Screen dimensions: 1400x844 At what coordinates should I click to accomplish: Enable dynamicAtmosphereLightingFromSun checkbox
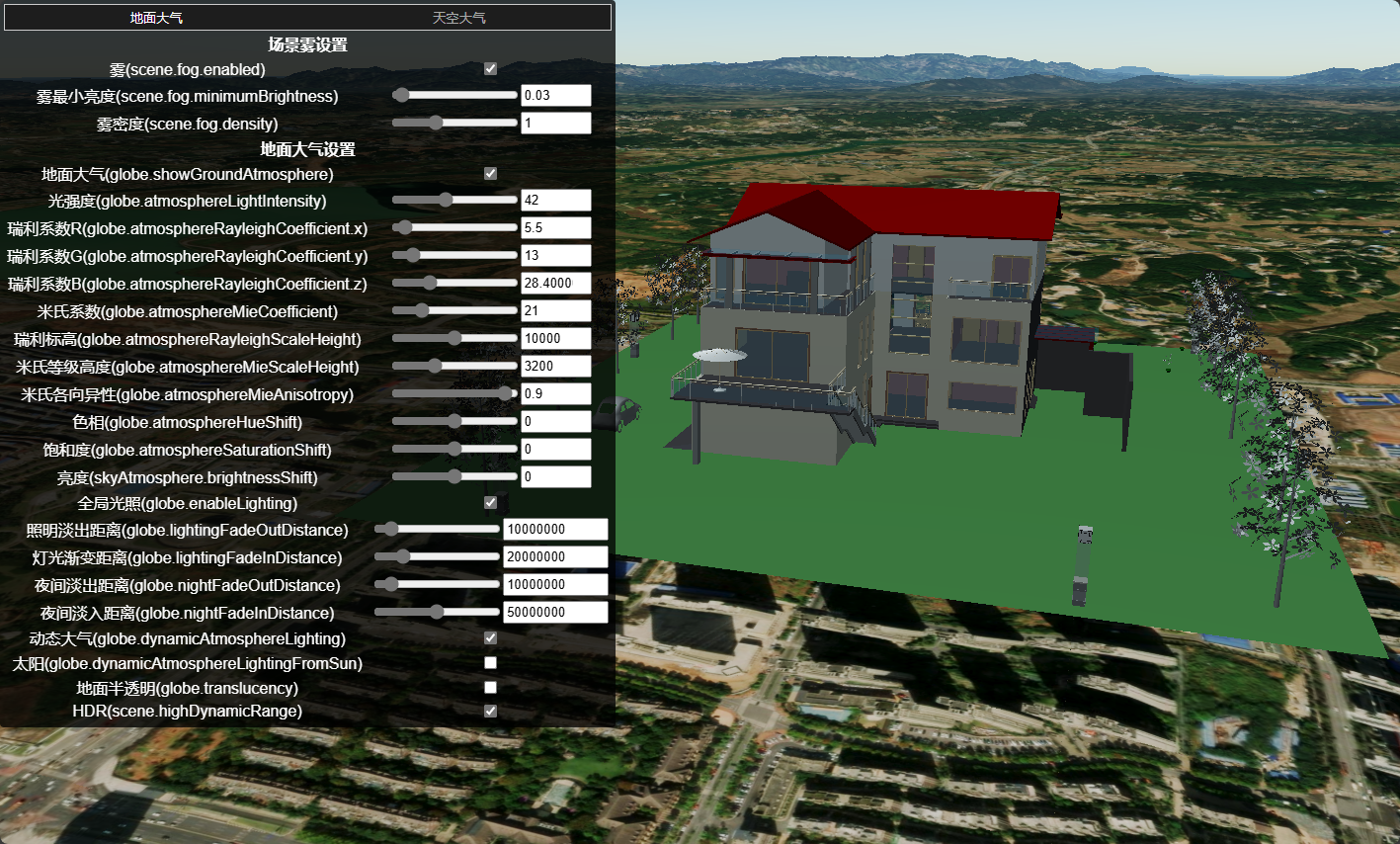[x=490, y=663]
